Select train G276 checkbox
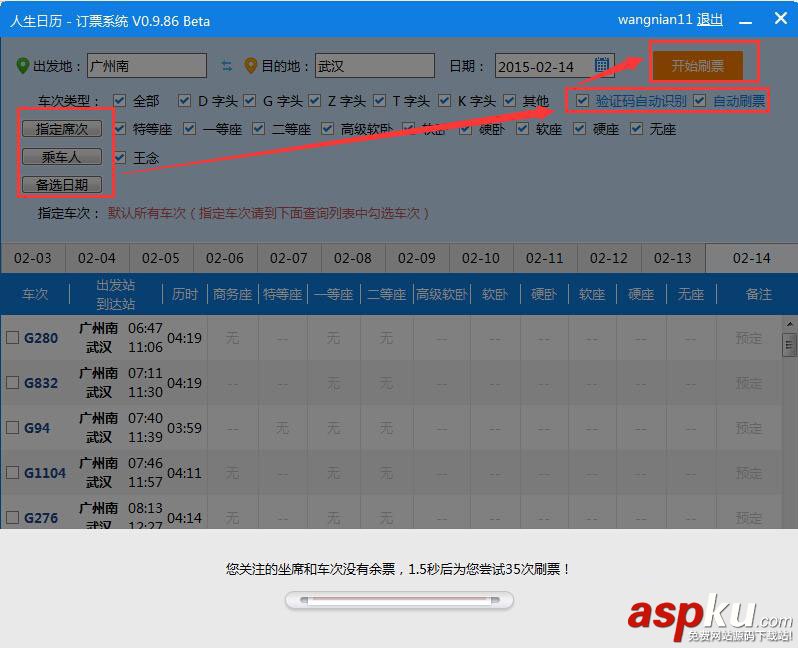798x648 pixels. (x=13, y=518)
